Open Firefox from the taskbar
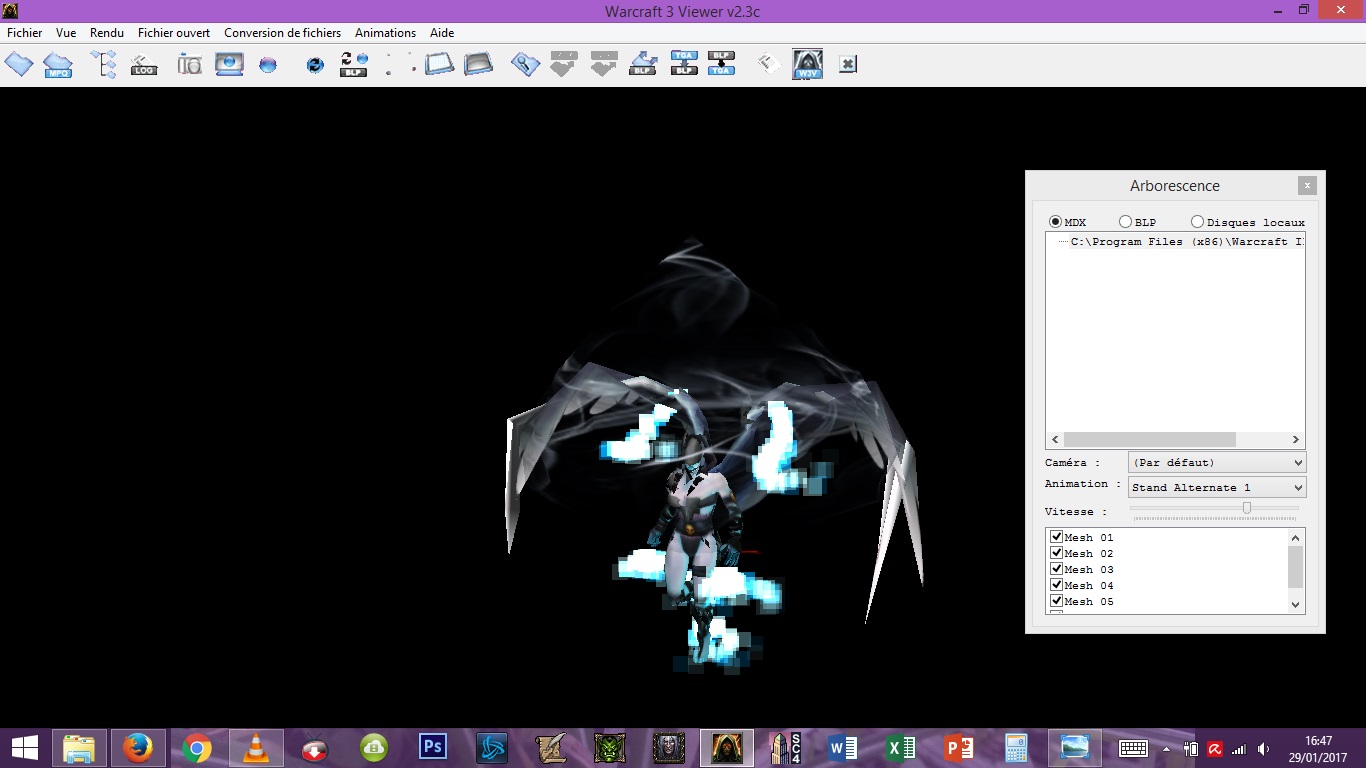This screenshot has height=768, width=1366. [138, 748]
